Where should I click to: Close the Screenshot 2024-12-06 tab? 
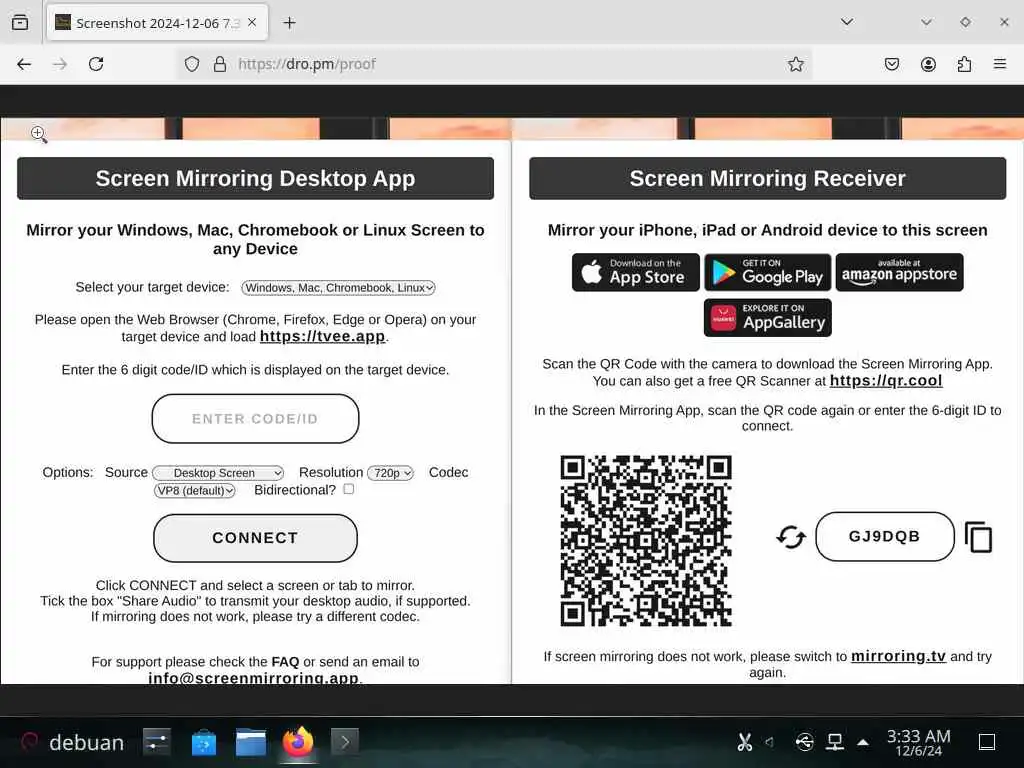(252, 23)
